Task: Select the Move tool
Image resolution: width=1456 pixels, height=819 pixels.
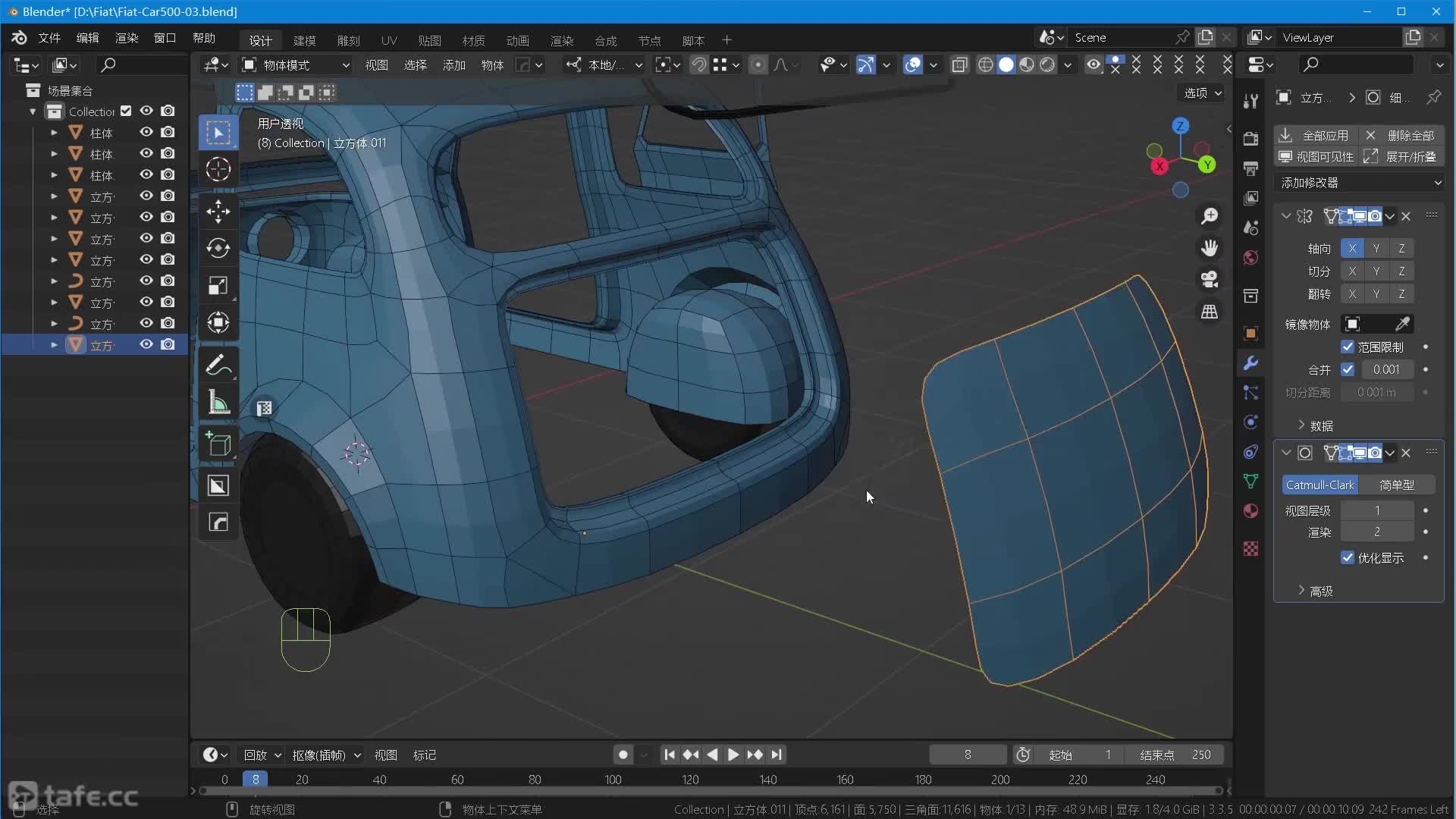Action: tap(218, 212)
